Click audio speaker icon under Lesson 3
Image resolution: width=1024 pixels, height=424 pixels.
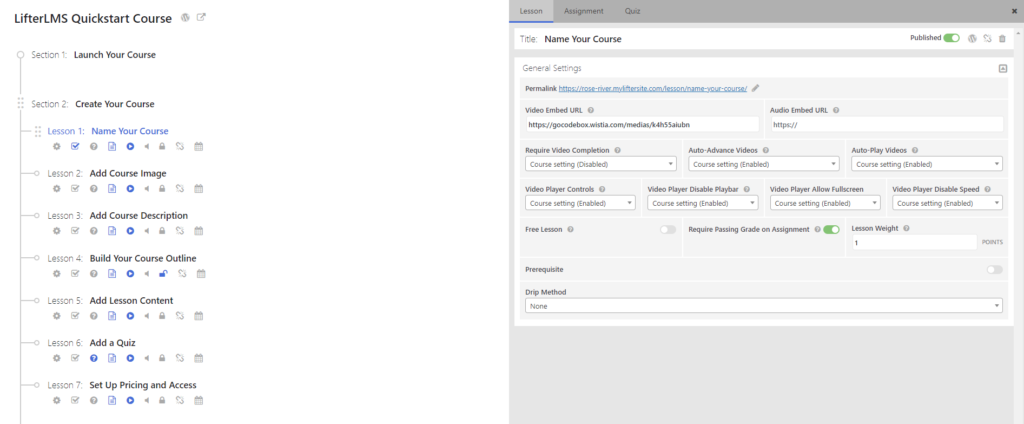point(147,231)
